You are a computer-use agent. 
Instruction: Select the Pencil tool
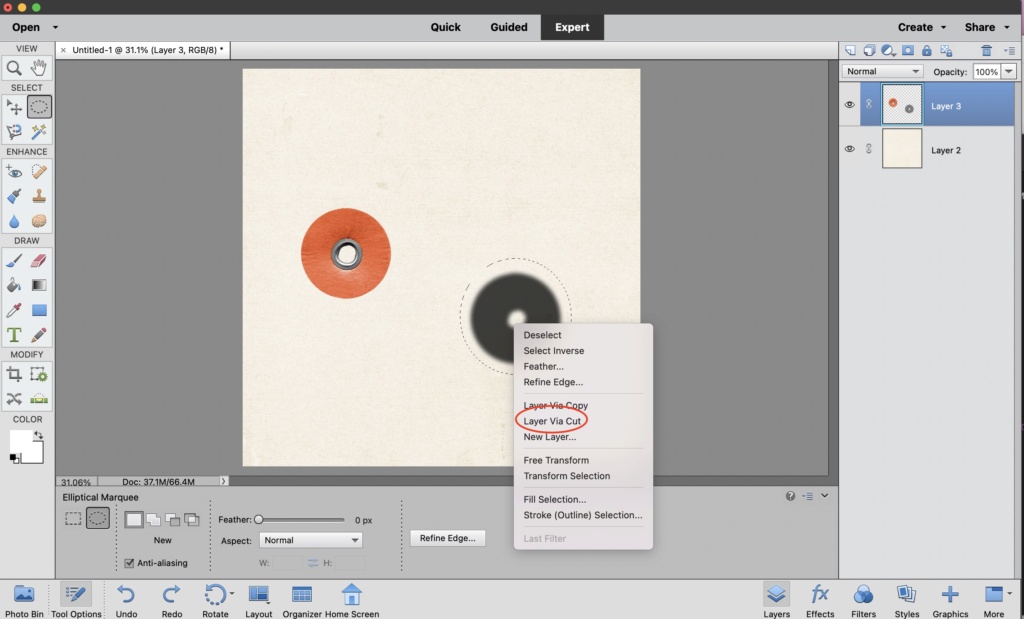[x=39, y=335]
